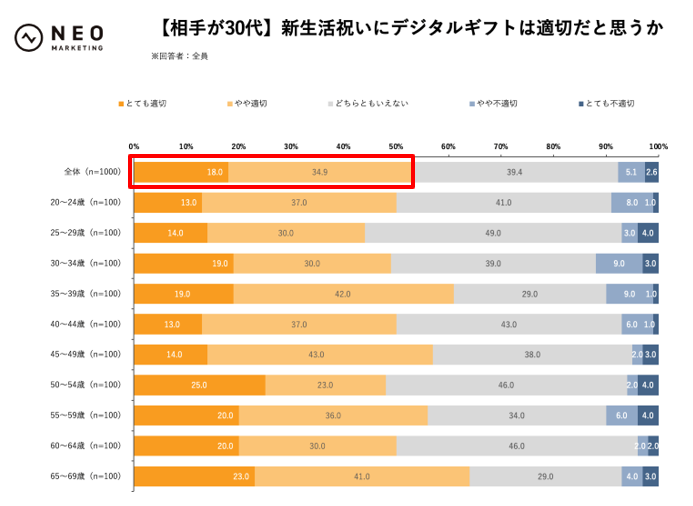Click the 42.0 segment in the 35〜39歳 bar
This screenshot has height=506, width=693.
pos(344,294)
